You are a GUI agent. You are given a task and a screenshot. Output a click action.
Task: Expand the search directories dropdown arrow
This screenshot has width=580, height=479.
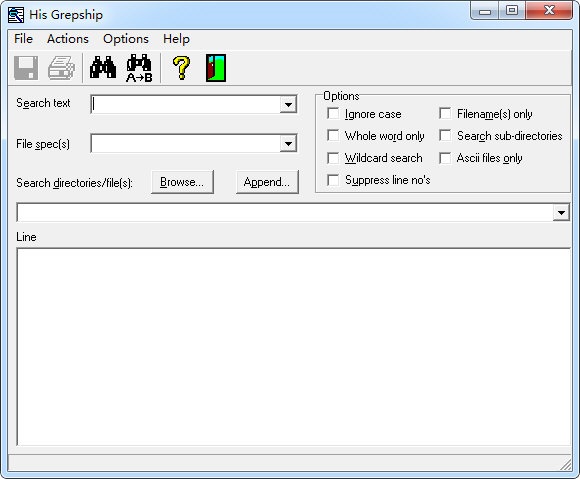(561, 213)
